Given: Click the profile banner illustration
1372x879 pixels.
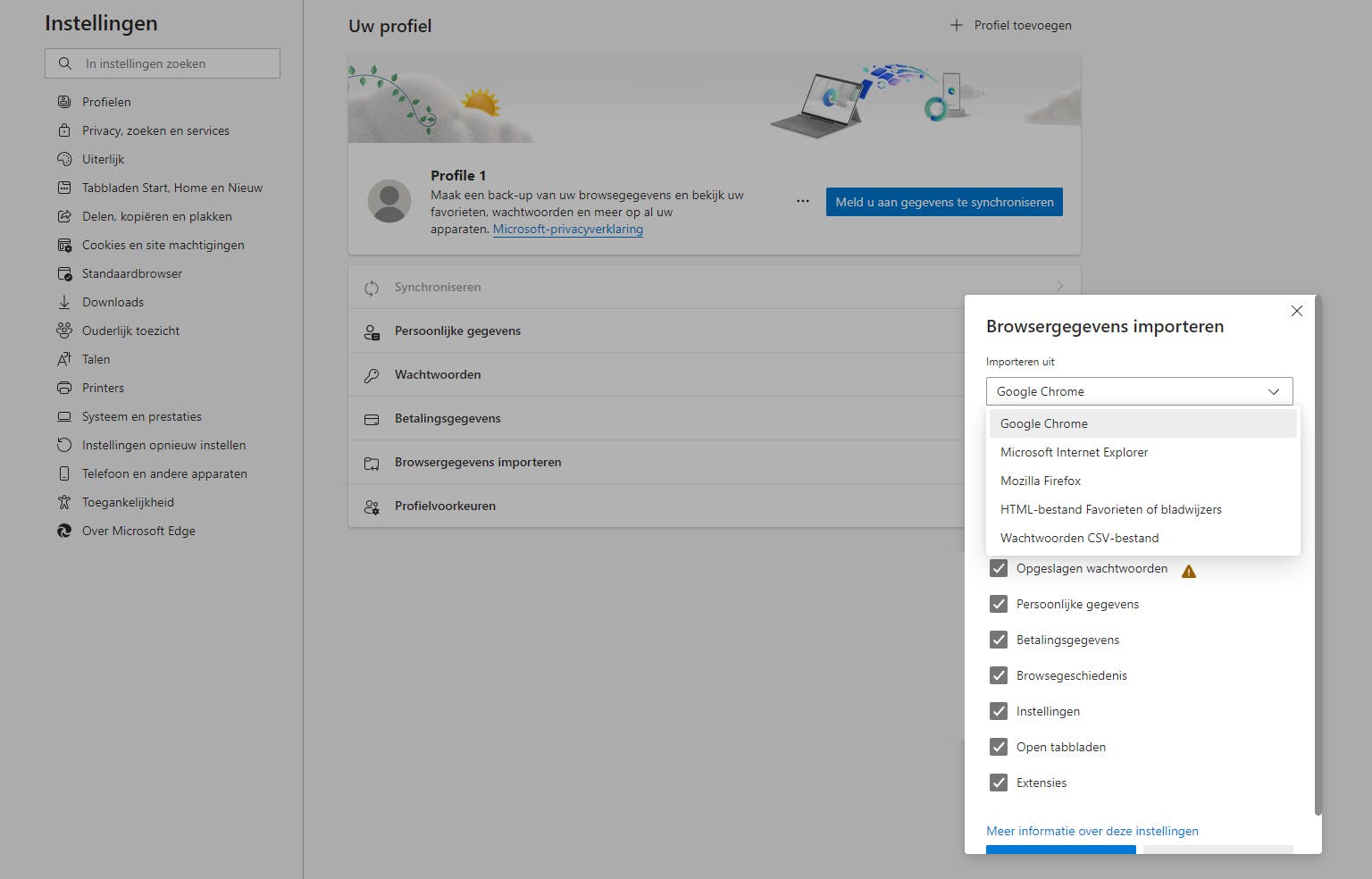Looking at the screenshot, I should click(715, 98).
